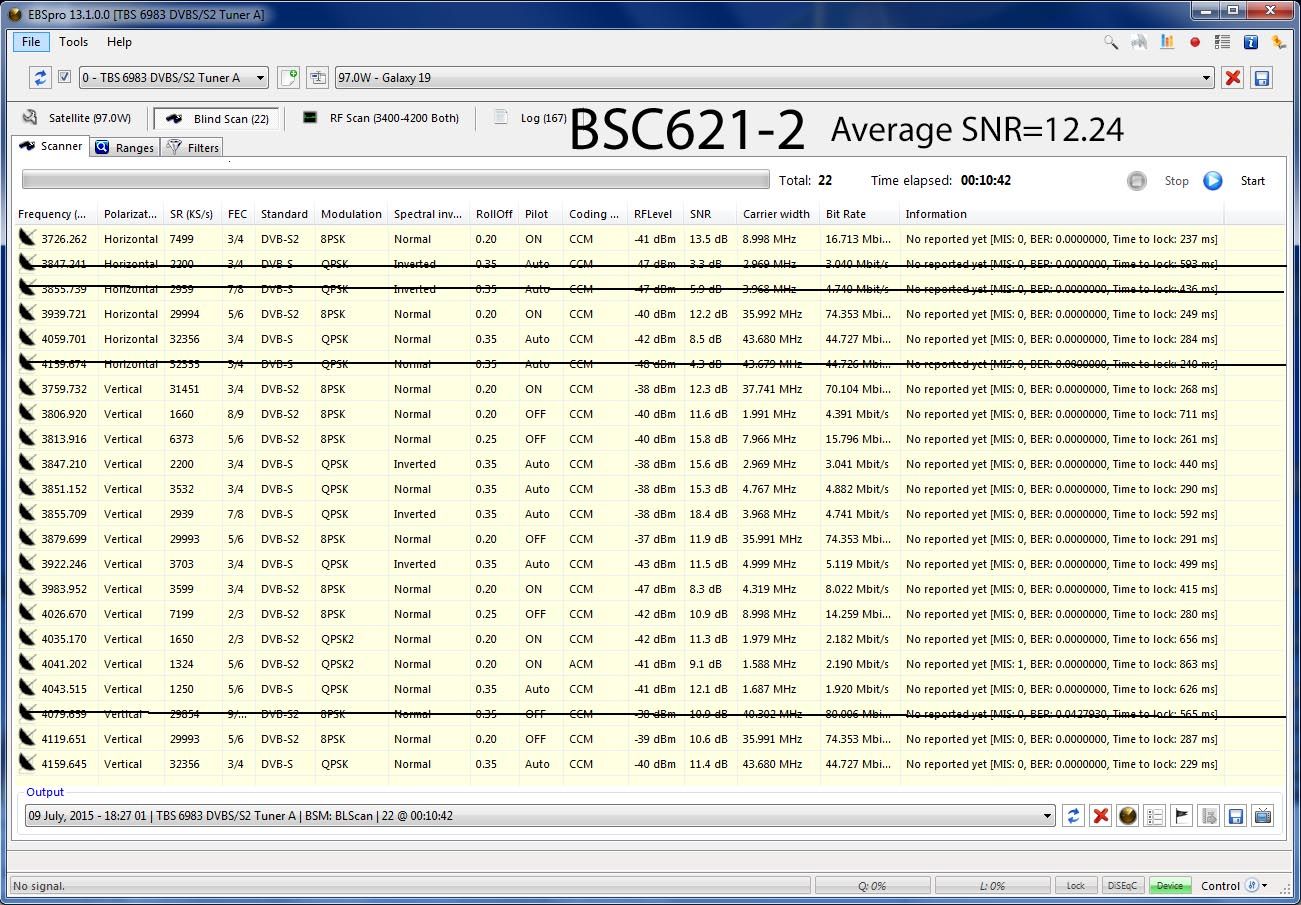
Task: Sort by Frequency column header
Action: (55, 214)
